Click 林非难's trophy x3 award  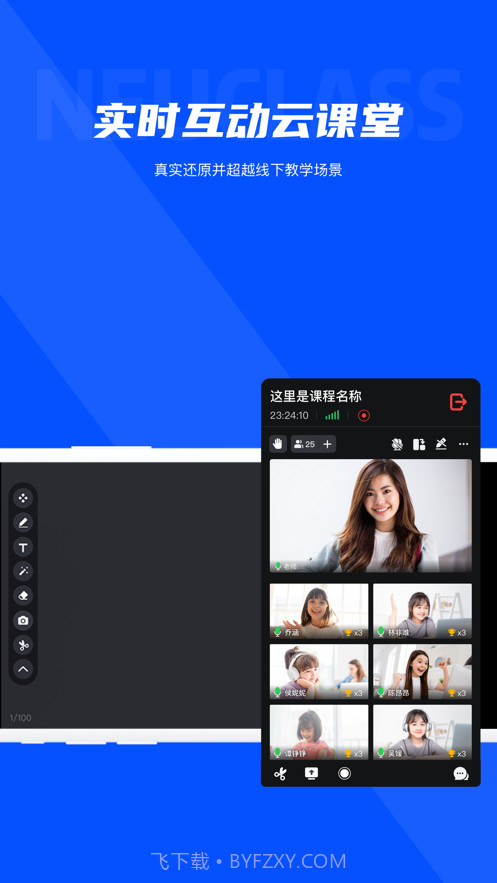pyautogui.click(x=457, y=632)
